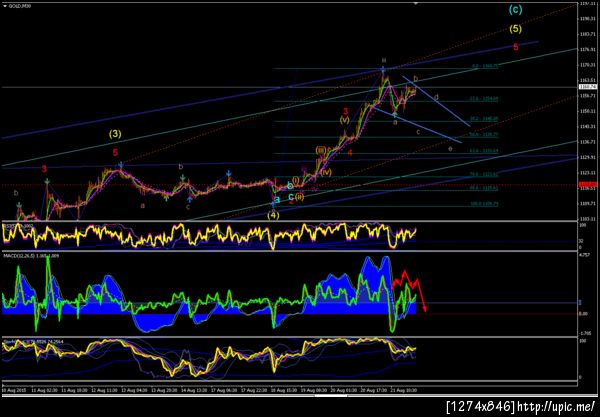Select the red 5 label under yellow (5)

(x=516, y=47)
